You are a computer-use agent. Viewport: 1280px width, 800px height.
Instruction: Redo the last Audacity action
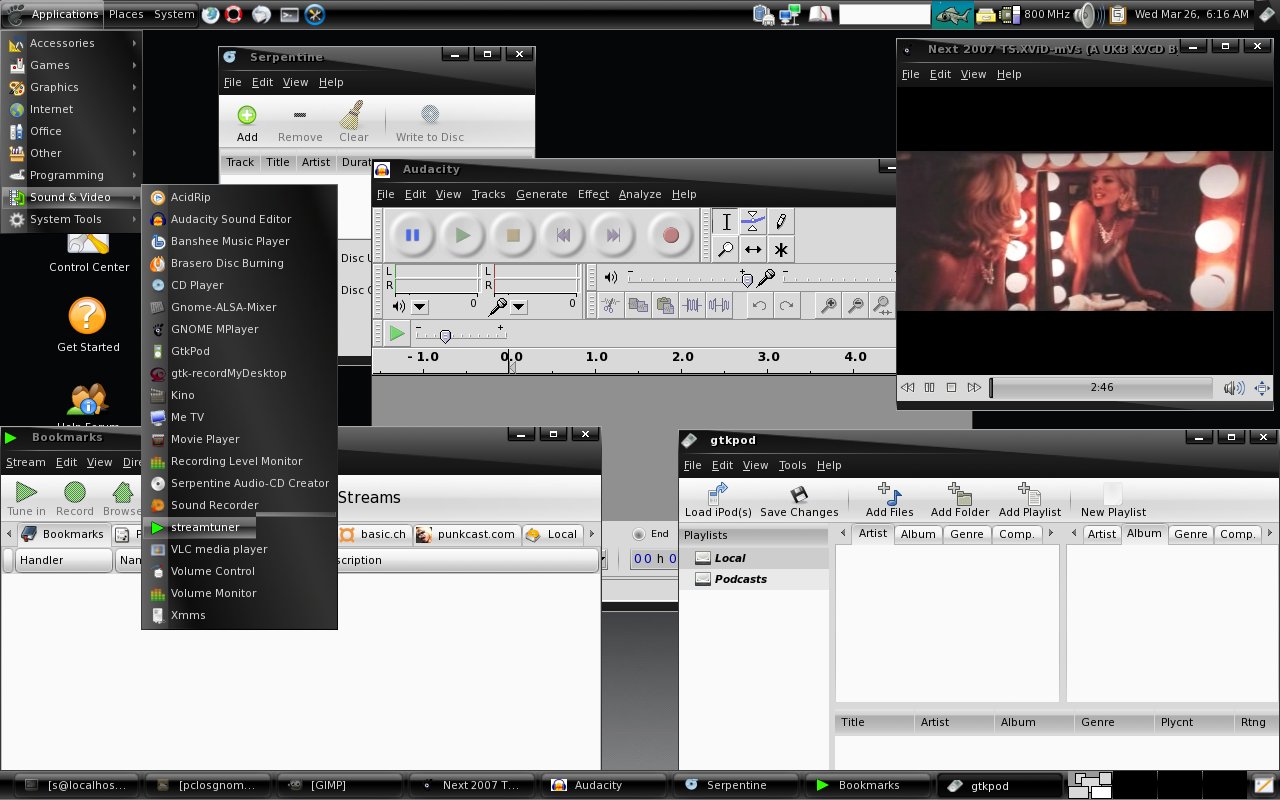tap(787, 306)
